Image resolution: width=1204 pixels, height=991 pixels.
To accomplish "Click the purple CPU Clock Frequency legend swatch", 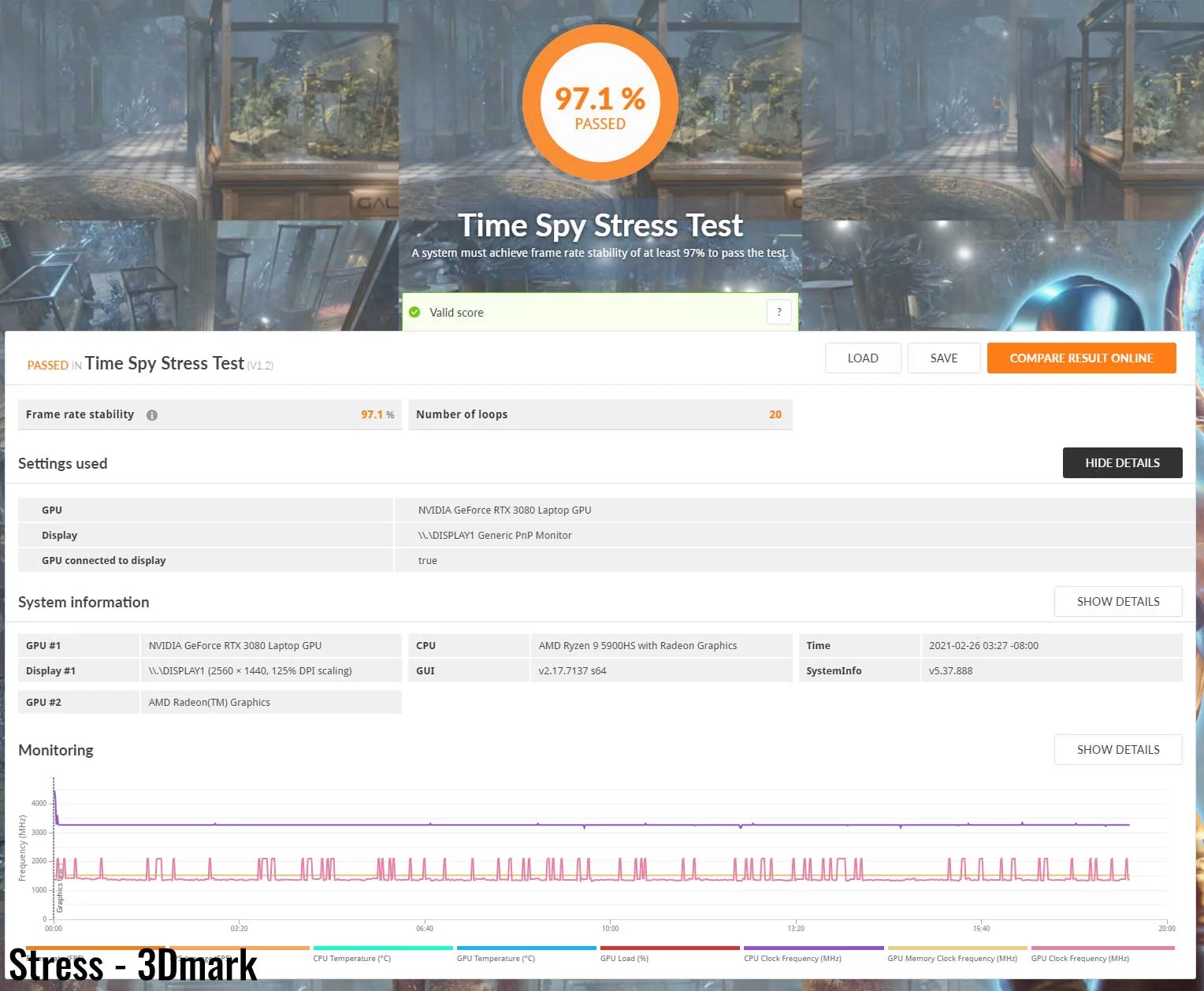I will 814,948.
